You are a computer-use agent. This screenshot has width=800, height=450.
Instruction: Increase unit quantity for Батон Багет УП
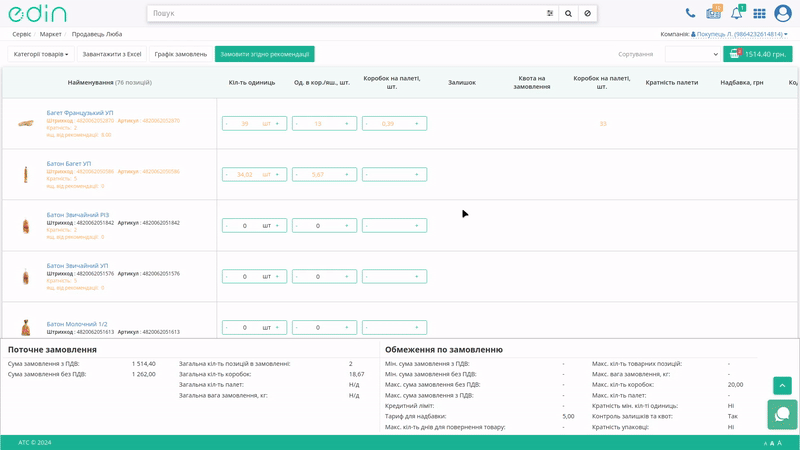click(x=278, y=174)
